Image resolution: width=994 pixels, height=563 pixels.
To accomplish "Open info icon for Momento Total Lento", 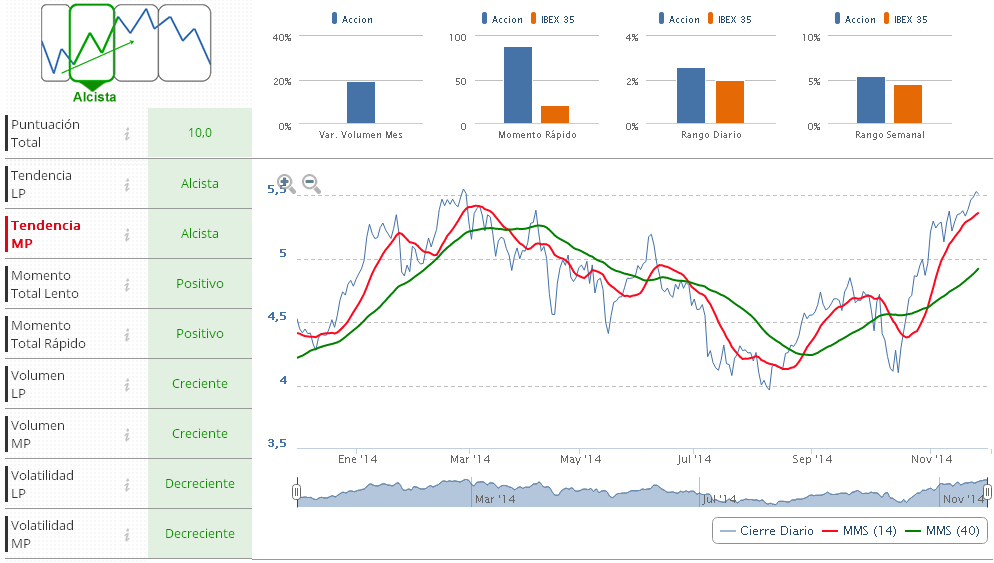I will [127, 284].
